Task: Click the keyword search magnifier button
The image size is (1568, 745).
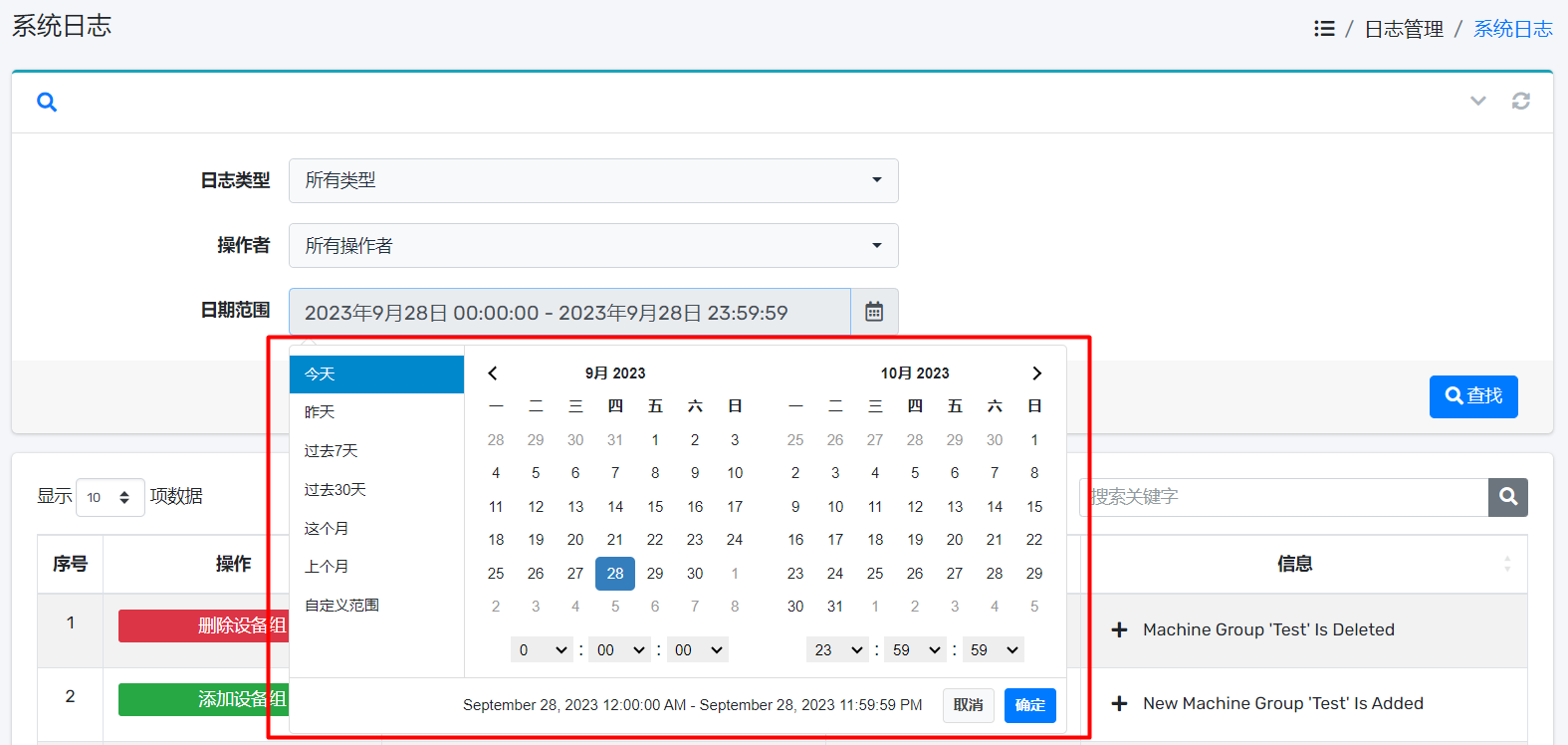Action: 1507,497
